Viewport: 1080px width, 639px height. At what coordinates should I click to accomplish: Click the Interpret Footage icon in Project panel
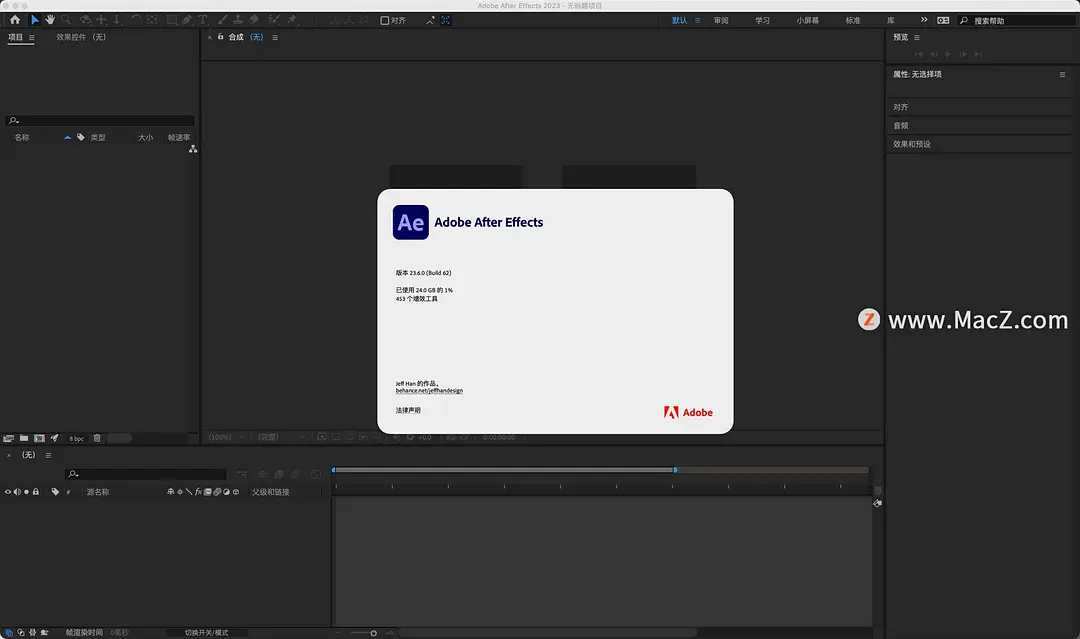click(8, 438)
